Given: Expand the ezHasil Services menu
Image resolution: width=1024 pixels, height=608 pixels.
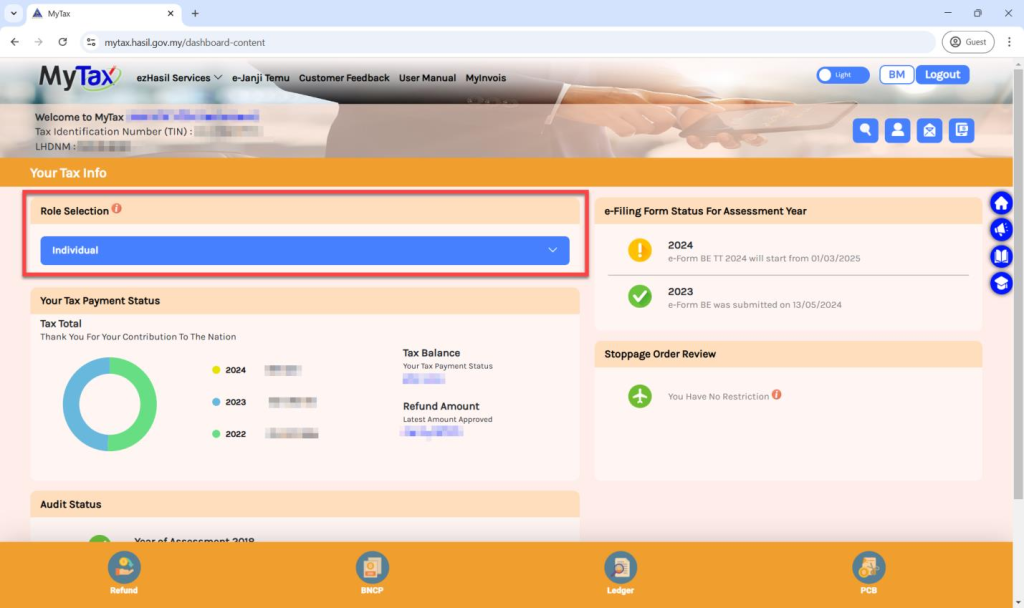Looking at the screenshot, I should 179,78.
